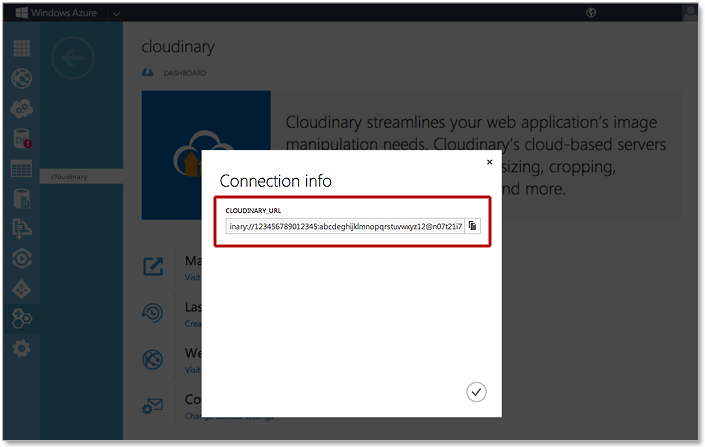The width and height of the screenshot is (705, 447).
Task: Click the Connection info heading
Action: pyautogui.click(x=276, y=181)
